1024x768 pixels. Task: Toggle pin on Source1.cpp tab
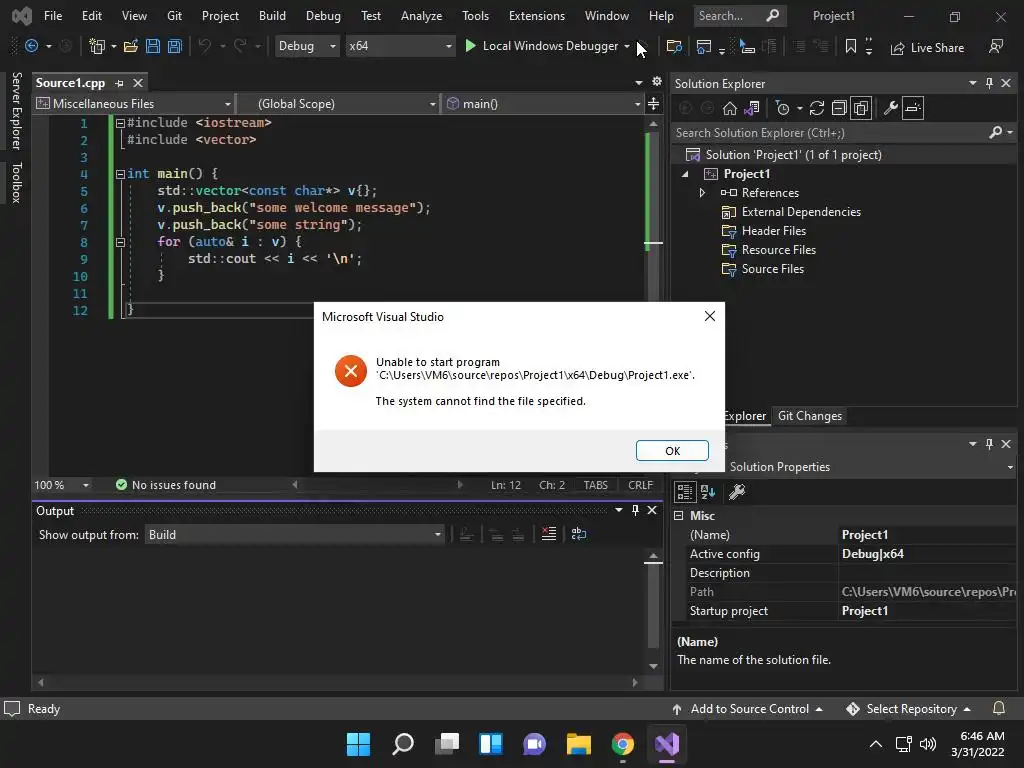[x=119, y=83]
